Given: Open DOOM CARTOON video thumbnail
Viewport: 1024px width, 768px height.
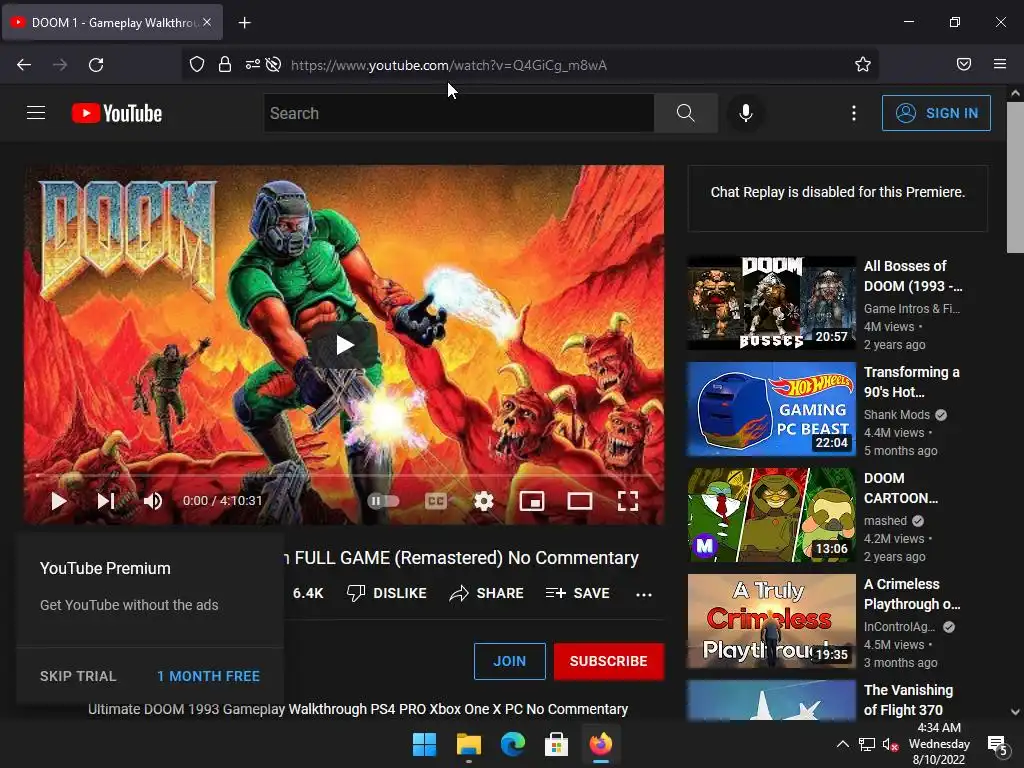Looking at the screenshot, I should click(x=771, y=515).
